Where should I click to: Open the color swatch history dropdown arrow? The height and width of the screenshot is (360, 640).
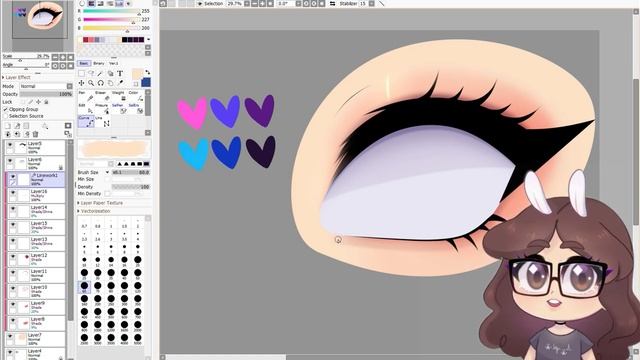click(x=148, y=40)
